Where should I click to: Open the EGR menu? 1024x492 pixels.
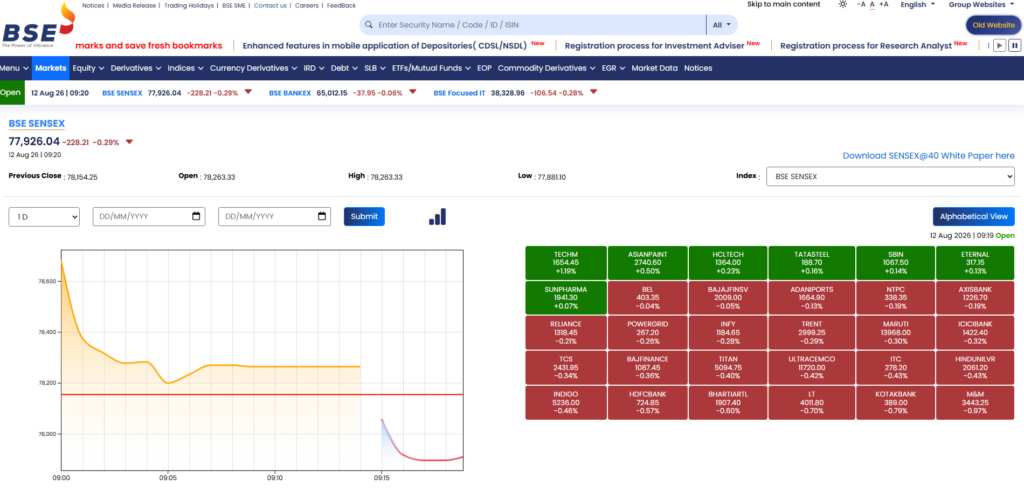pos(613,68)
